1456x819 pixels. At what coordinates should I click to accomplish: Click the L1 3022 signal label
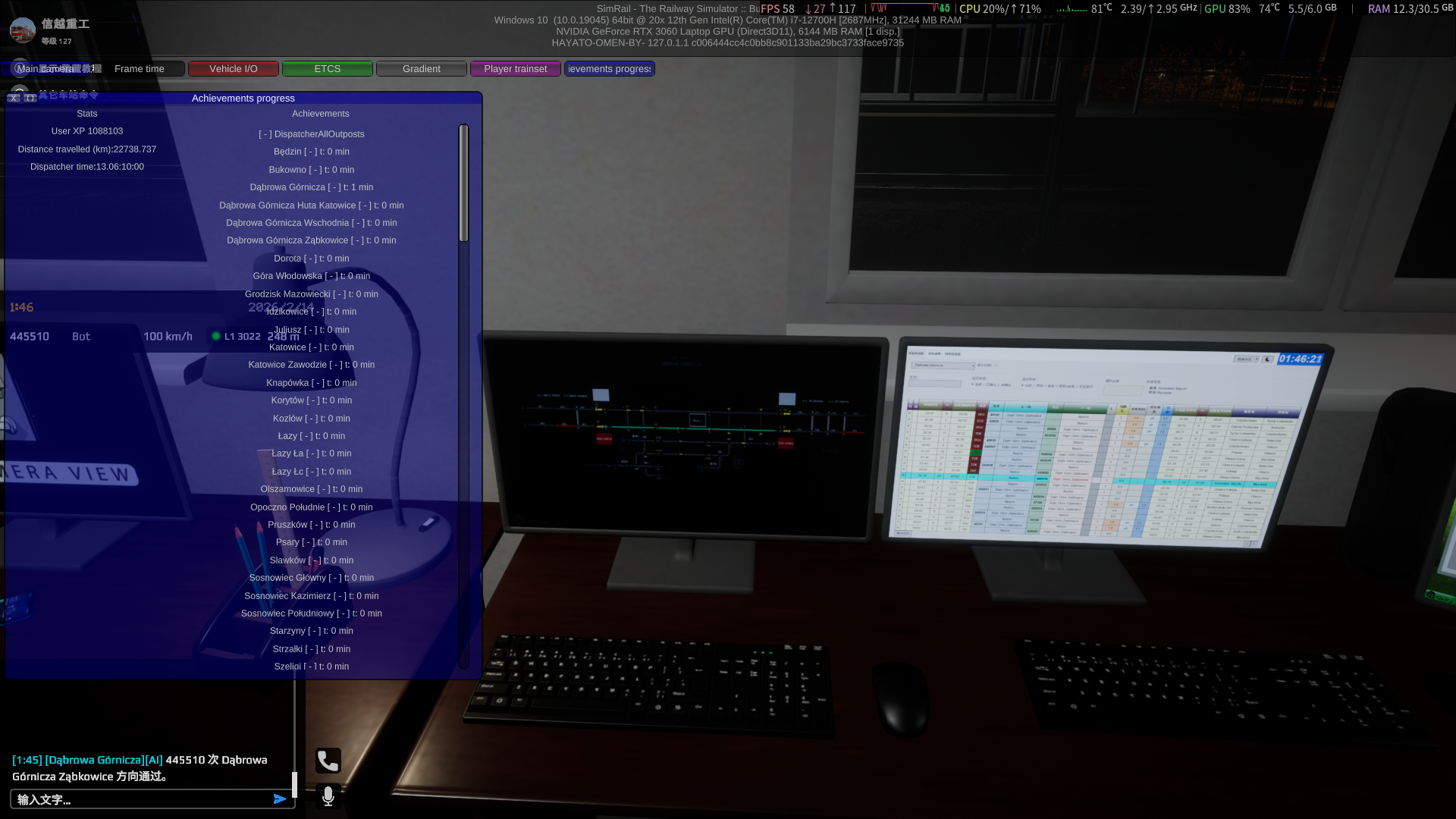243,337
